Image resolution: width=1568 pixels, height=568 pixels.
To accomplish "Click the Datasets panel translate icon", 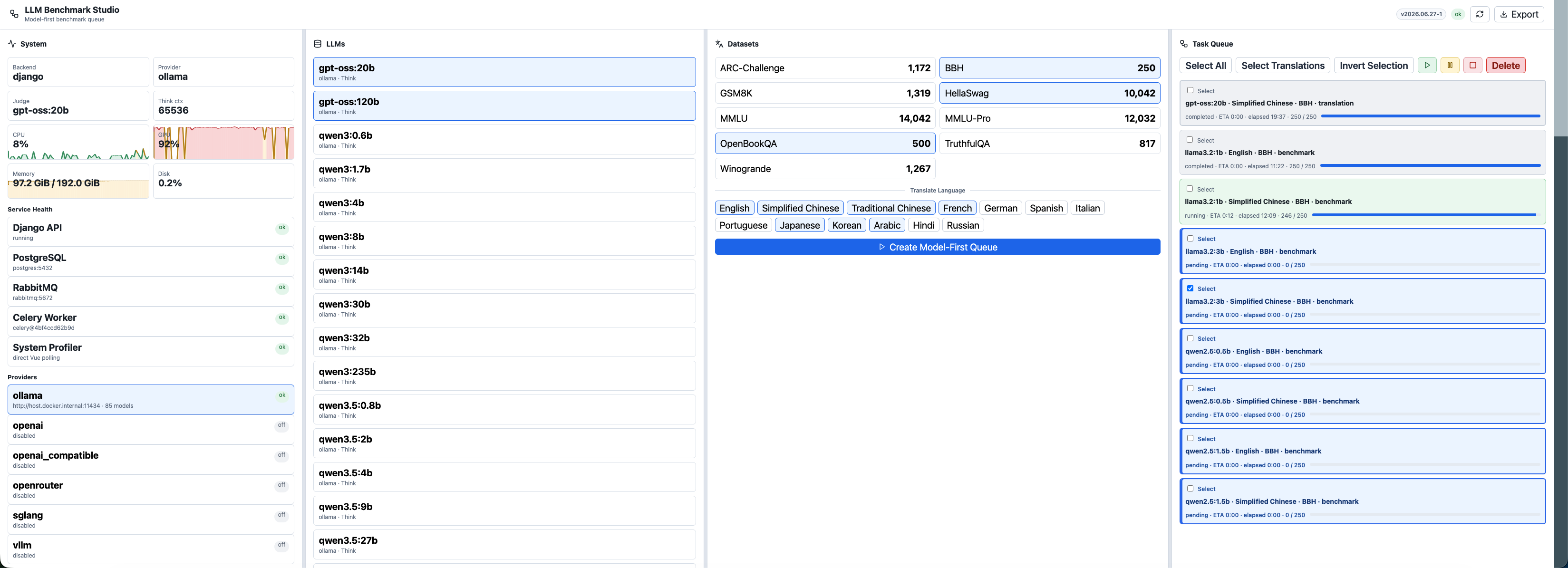I will 719,44.
